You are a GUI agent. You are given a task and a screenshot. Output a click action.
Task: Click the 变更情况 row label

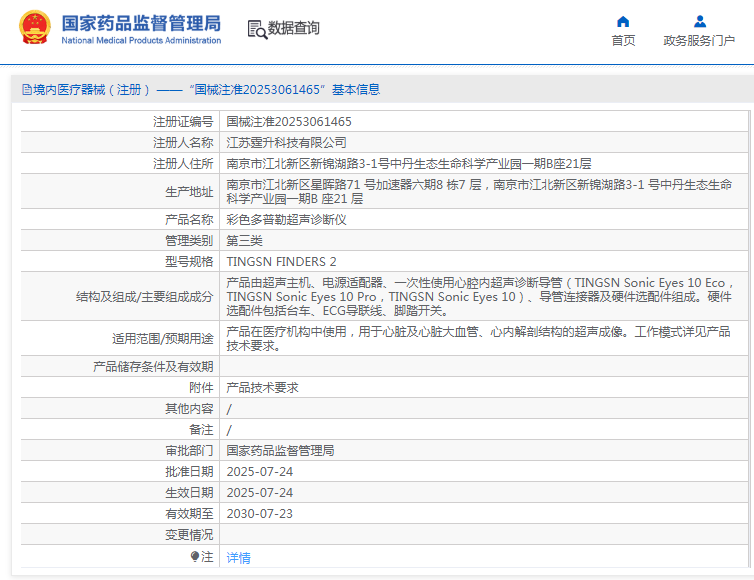tap(189, 535)
